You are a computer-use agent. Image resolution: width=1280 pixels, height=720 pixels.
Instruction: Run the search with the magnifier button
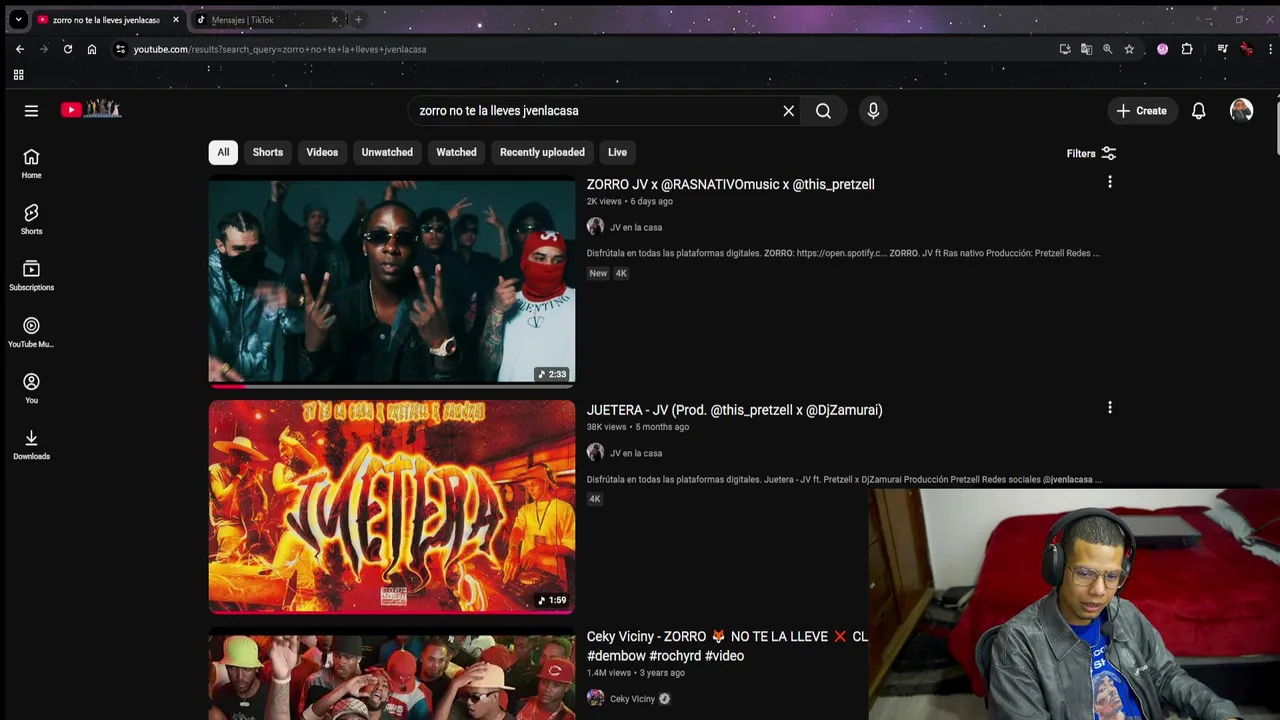(823, 111)
